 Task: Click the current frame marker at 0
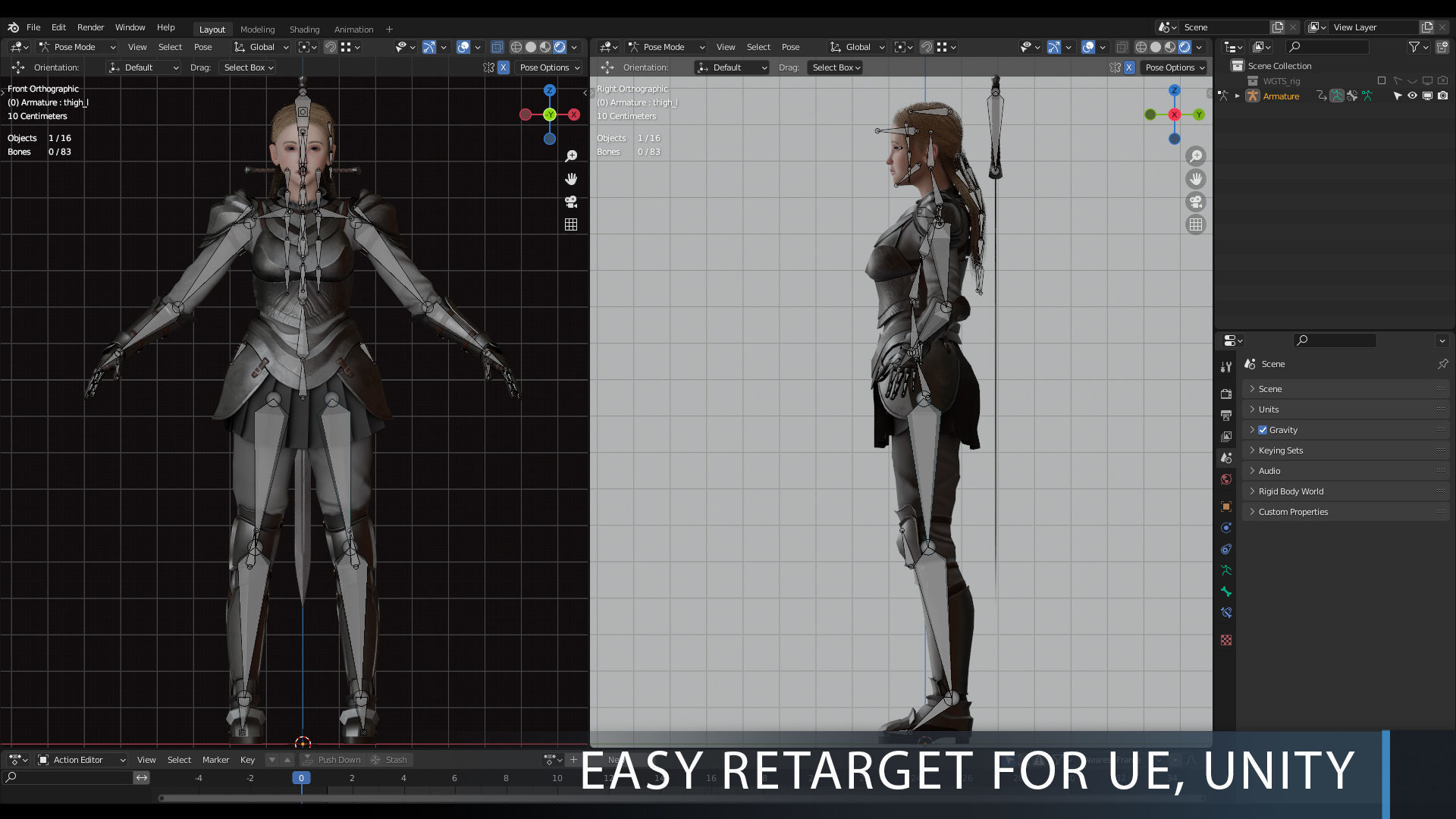[301, 778]
